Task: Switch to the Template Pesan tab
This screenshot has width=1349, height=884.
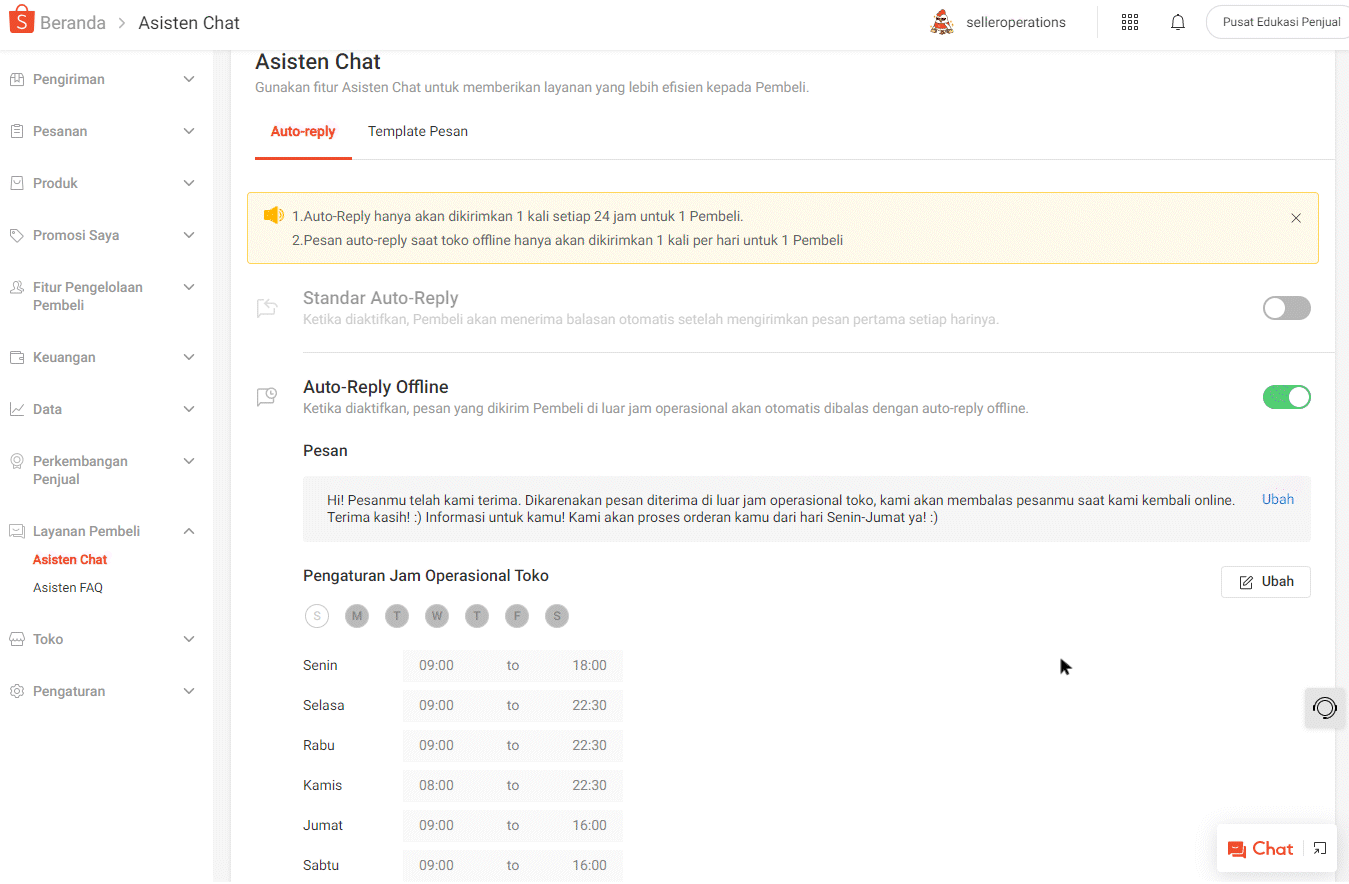Action: tap(418, 131)
